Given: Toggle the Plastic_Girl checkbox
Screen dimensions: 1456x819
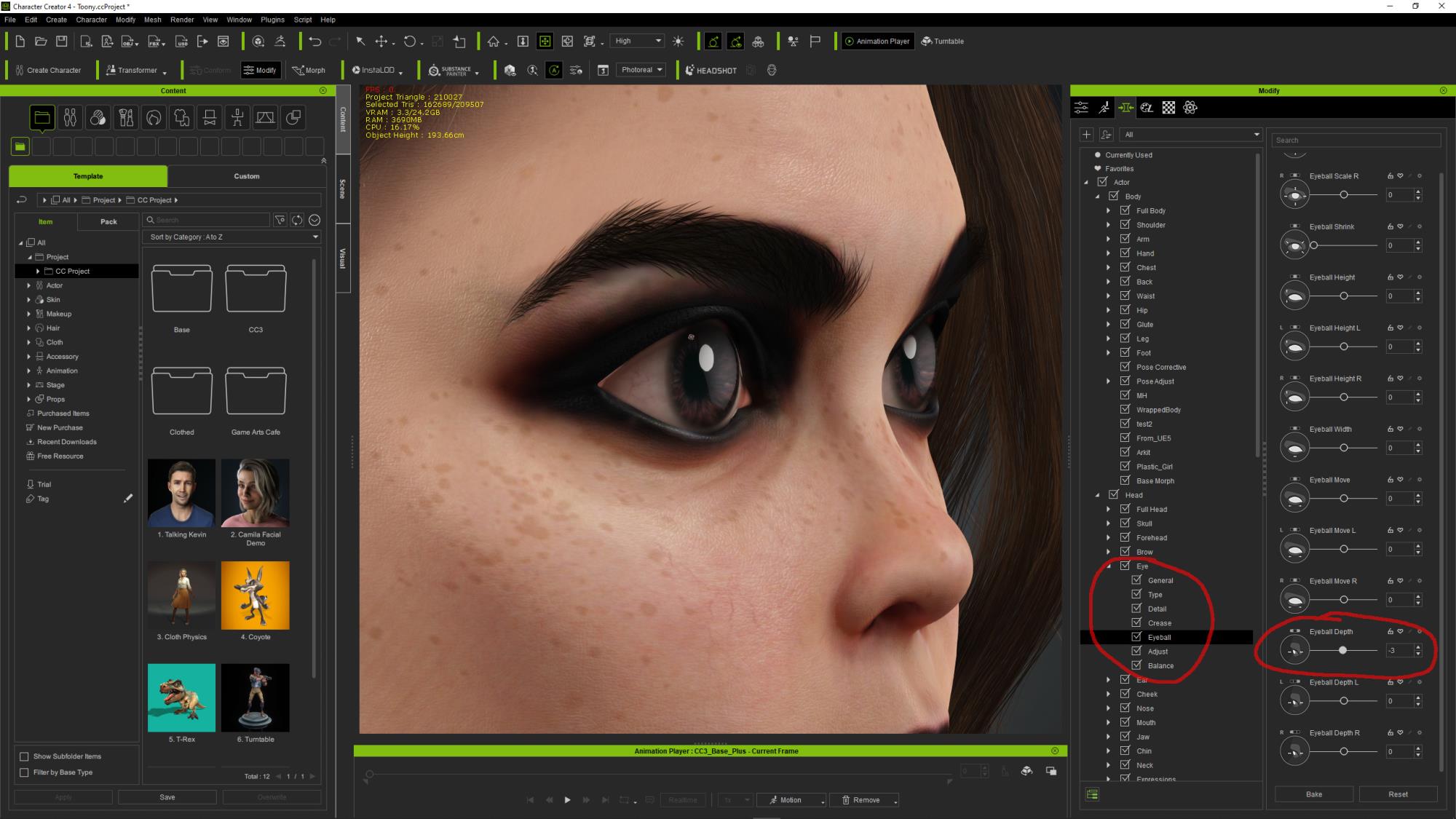Looking at the screenshot, I should (1125, 466).
